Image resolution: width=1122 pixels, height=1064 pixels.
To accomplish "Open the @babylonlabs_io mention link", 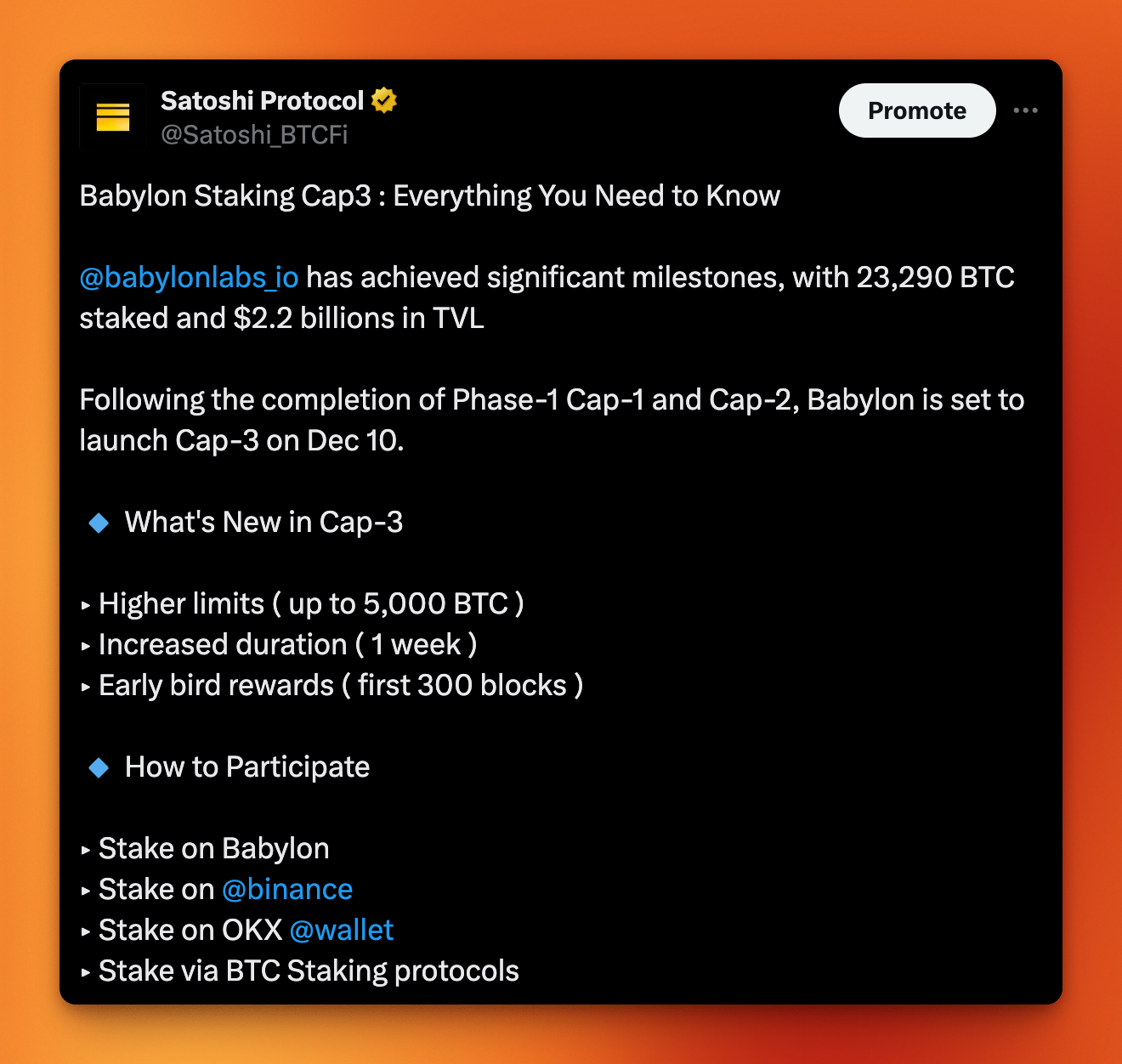I will click(x=189, y=277).
